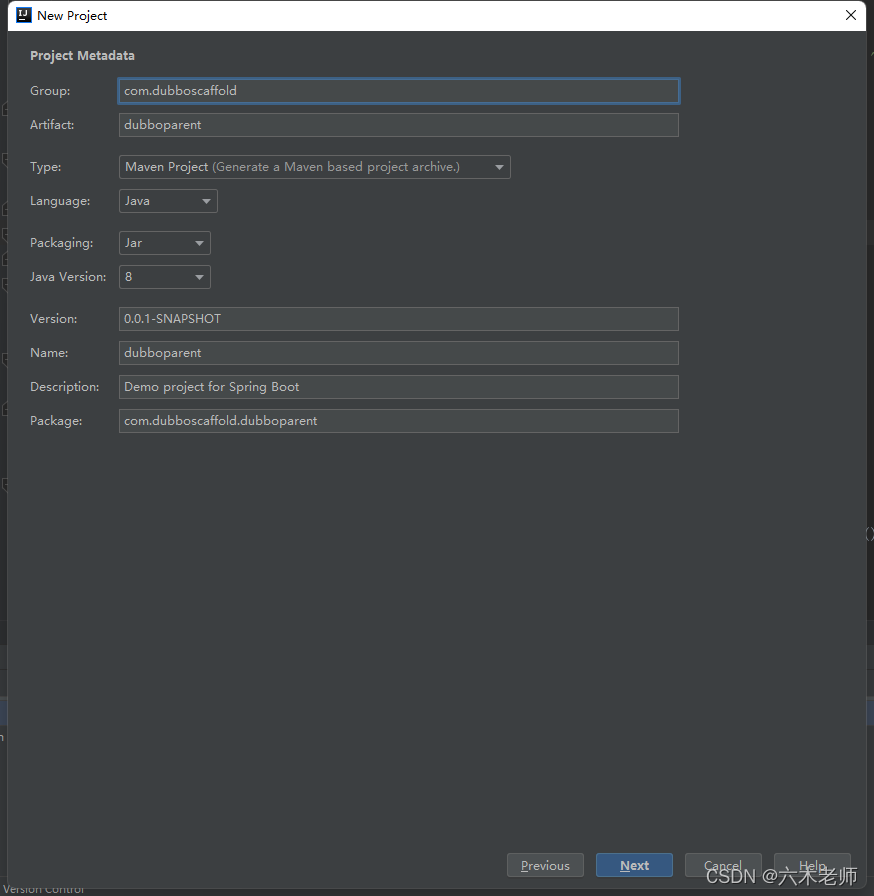
Task: Click the Type label
Action: (46, 167)
